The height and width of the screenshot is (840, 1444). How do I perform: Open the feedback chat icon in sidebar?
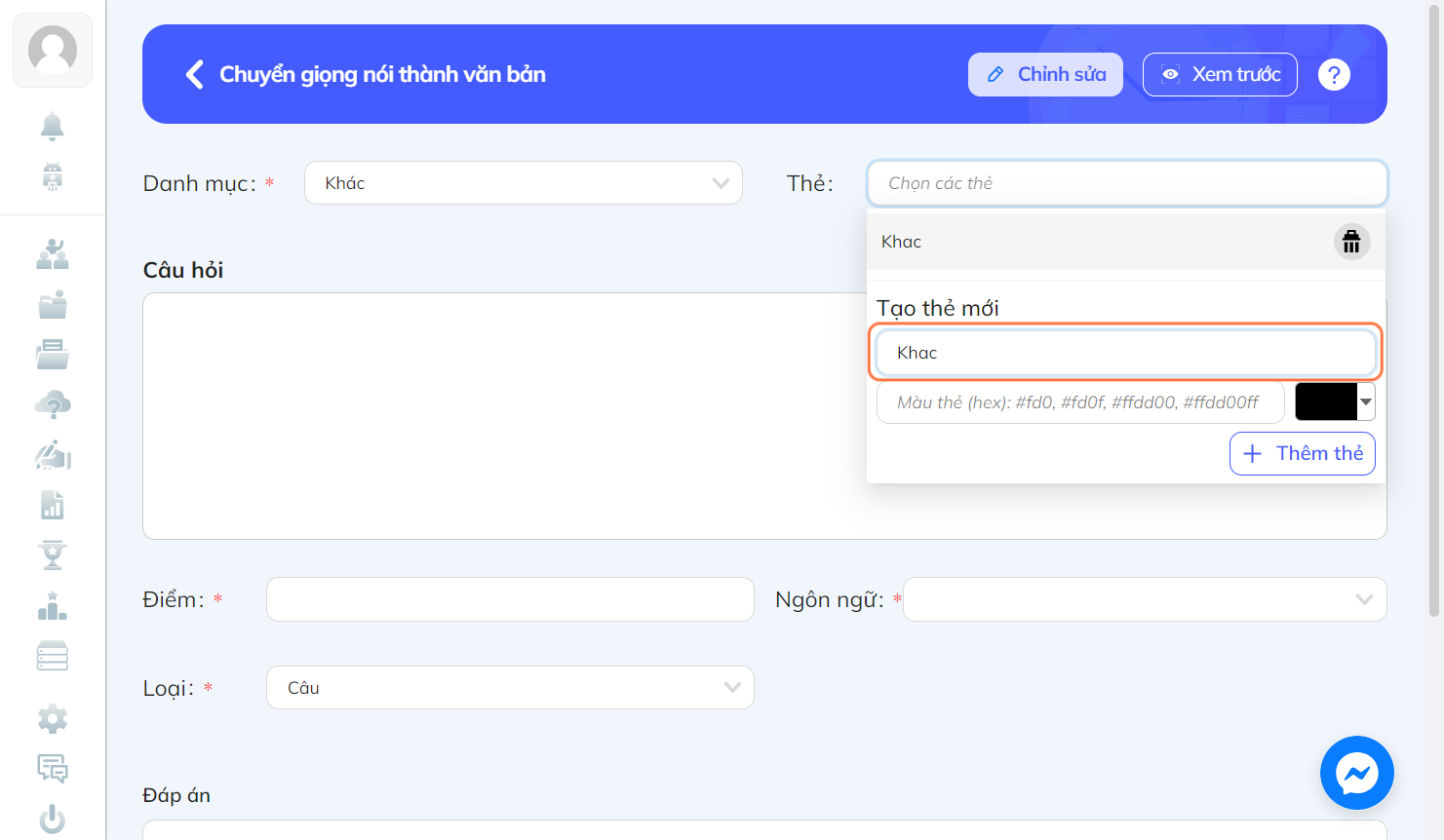tap(53, 769)
